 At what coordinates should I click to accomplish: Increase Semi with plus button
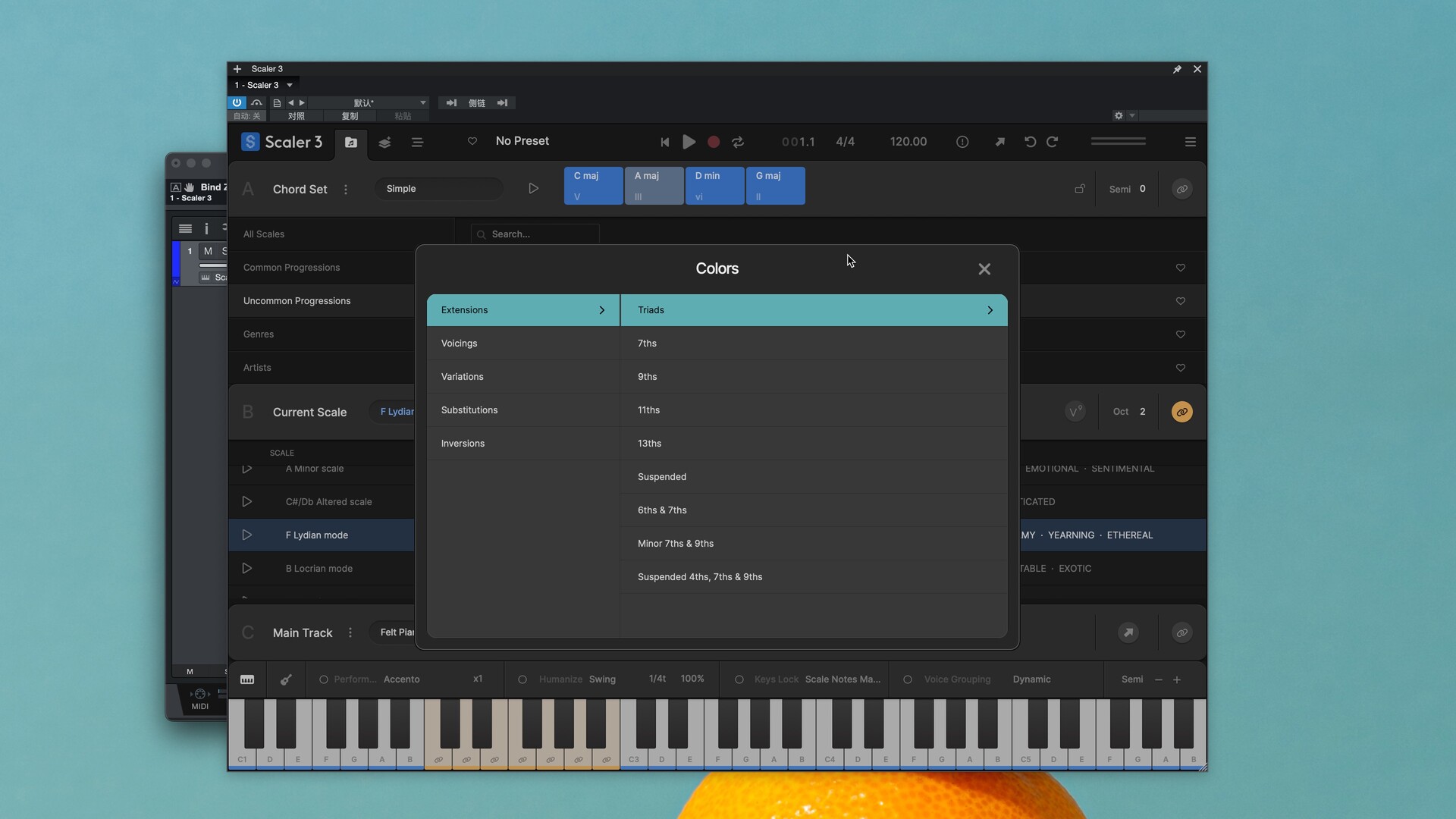1177,679
